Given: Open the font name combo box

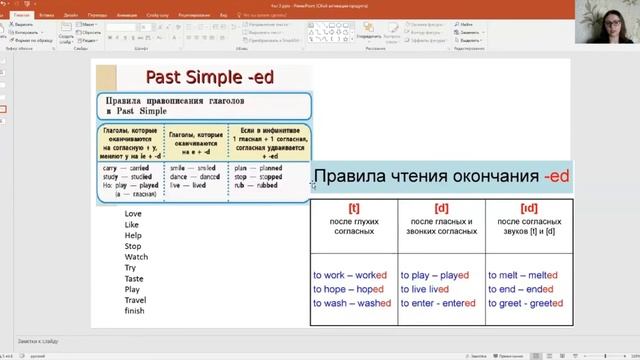Looking at the screenshot, I should 121,27.
